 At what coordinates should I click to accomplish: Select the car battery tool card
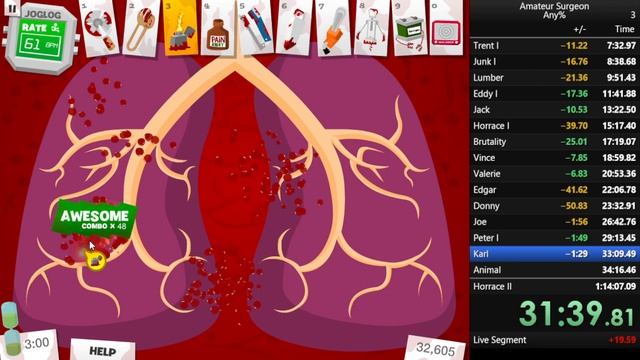click(409, 28)
